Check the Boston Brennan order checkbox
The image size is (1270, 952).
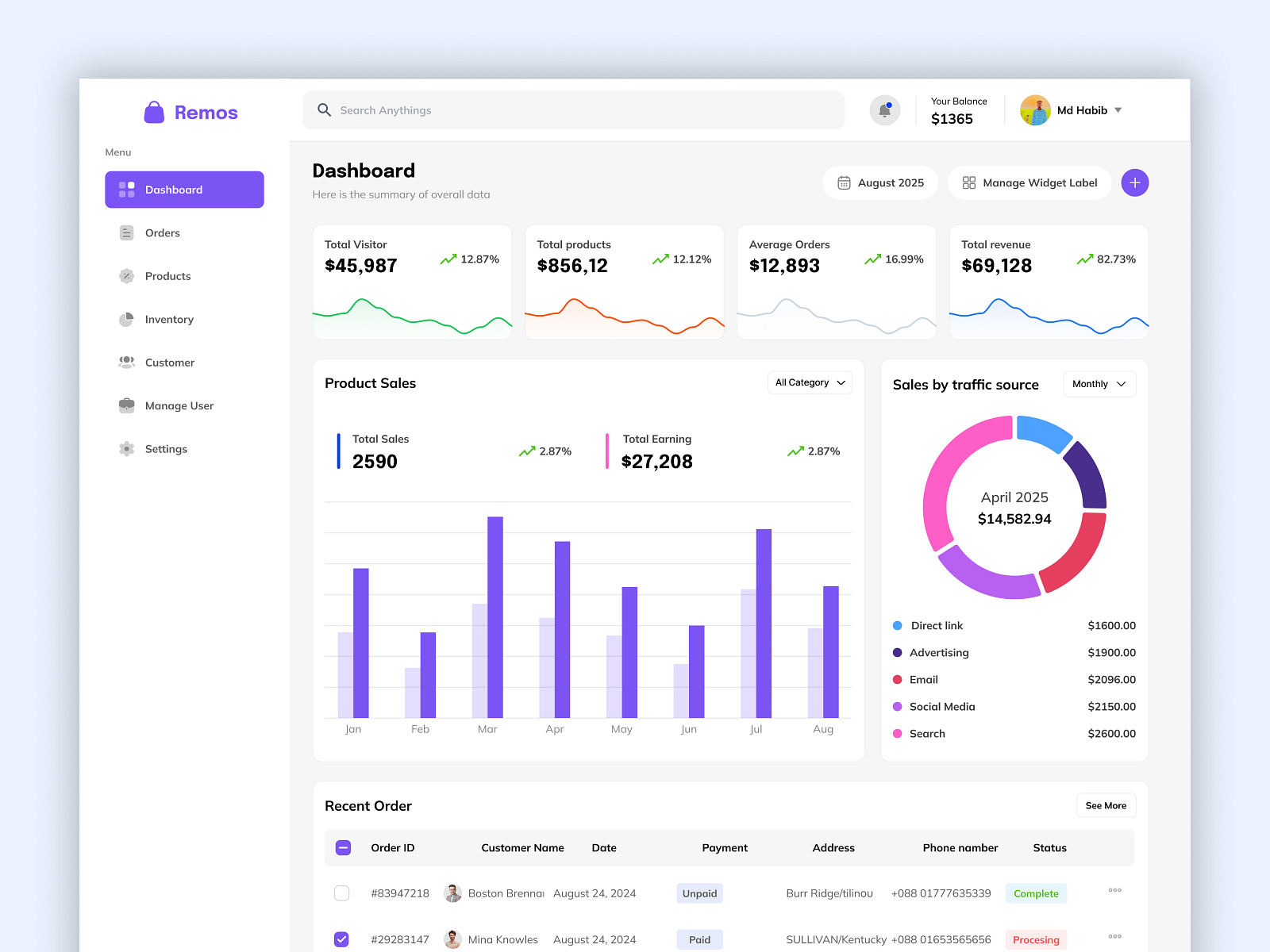click(341, 892)
